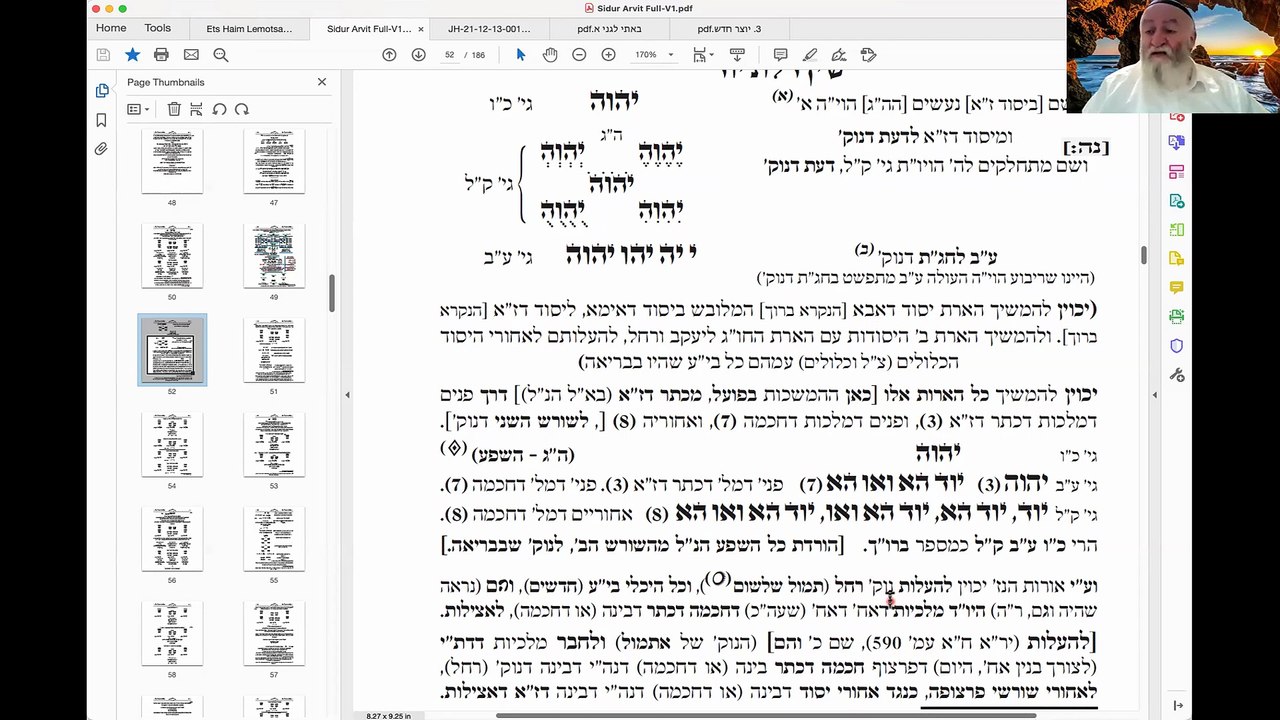Viewport: 1280px width, 720px height.
Task: Go to previous page arrow
Action: 389,55
